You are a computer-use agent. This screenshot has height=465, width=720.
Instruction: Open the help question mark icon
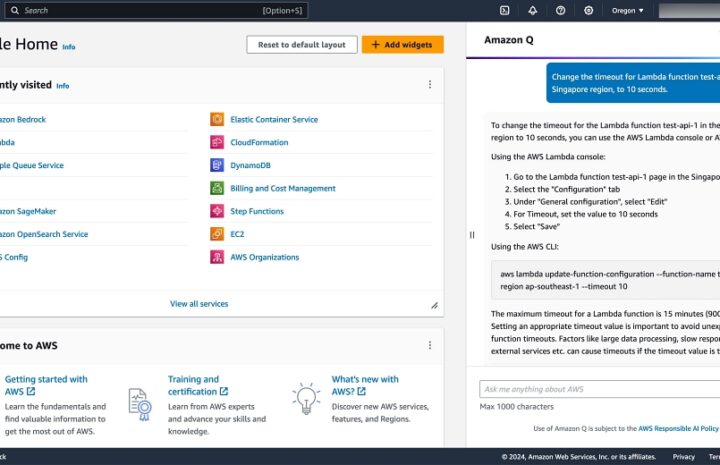561,11
